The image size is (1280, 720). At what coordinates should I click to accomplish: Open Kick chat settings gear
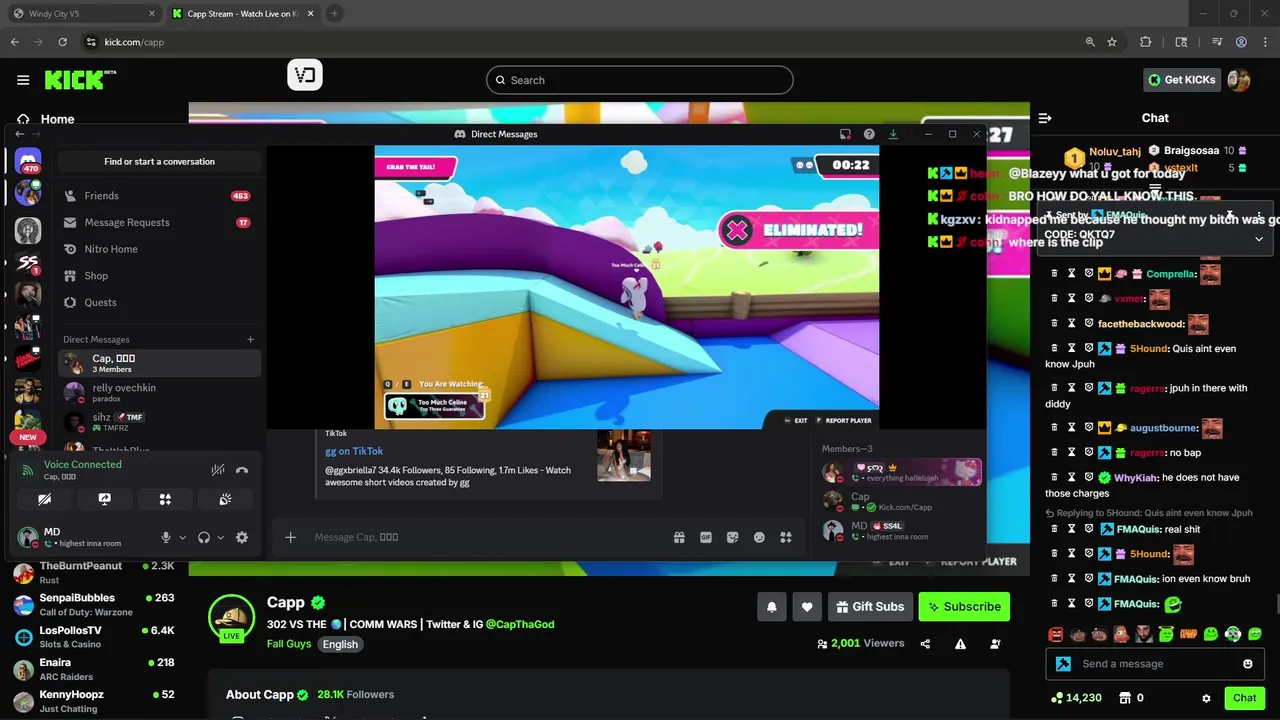(x=1206, y=698)
